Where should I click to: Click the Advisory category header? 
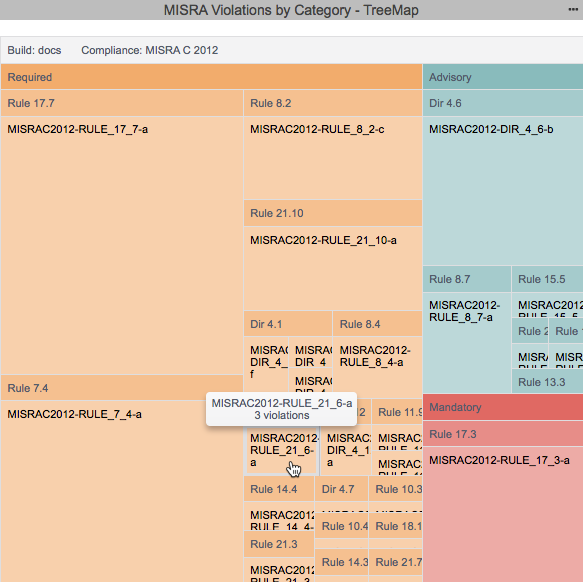click(503, 77)
